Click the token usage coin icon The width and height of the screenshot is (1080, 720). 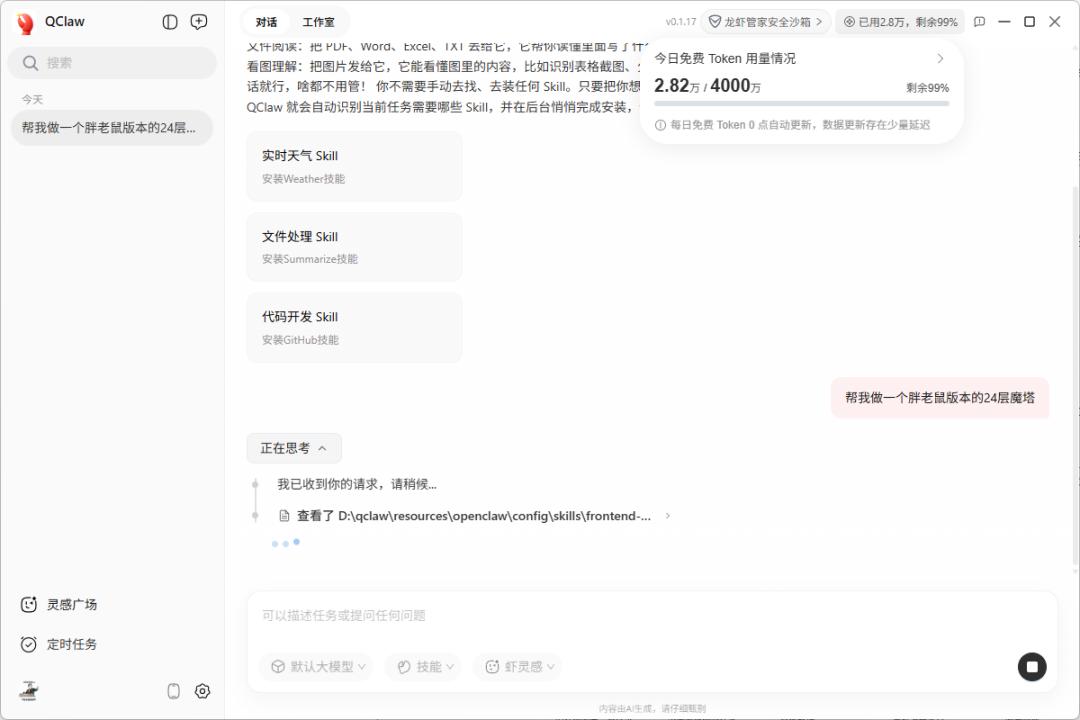point(849,22)
